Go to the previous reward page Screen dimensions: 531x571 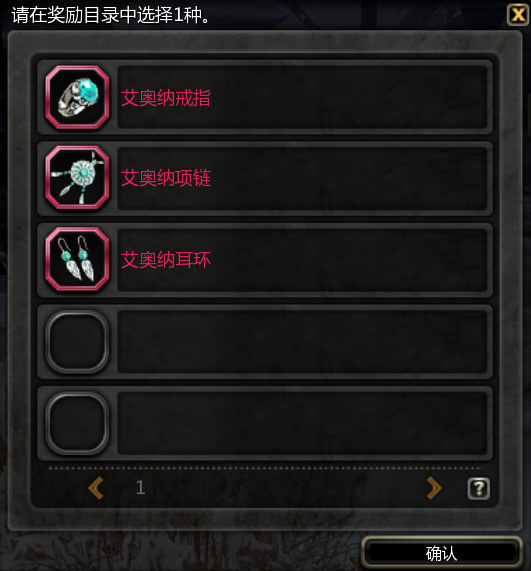point(96,488)
